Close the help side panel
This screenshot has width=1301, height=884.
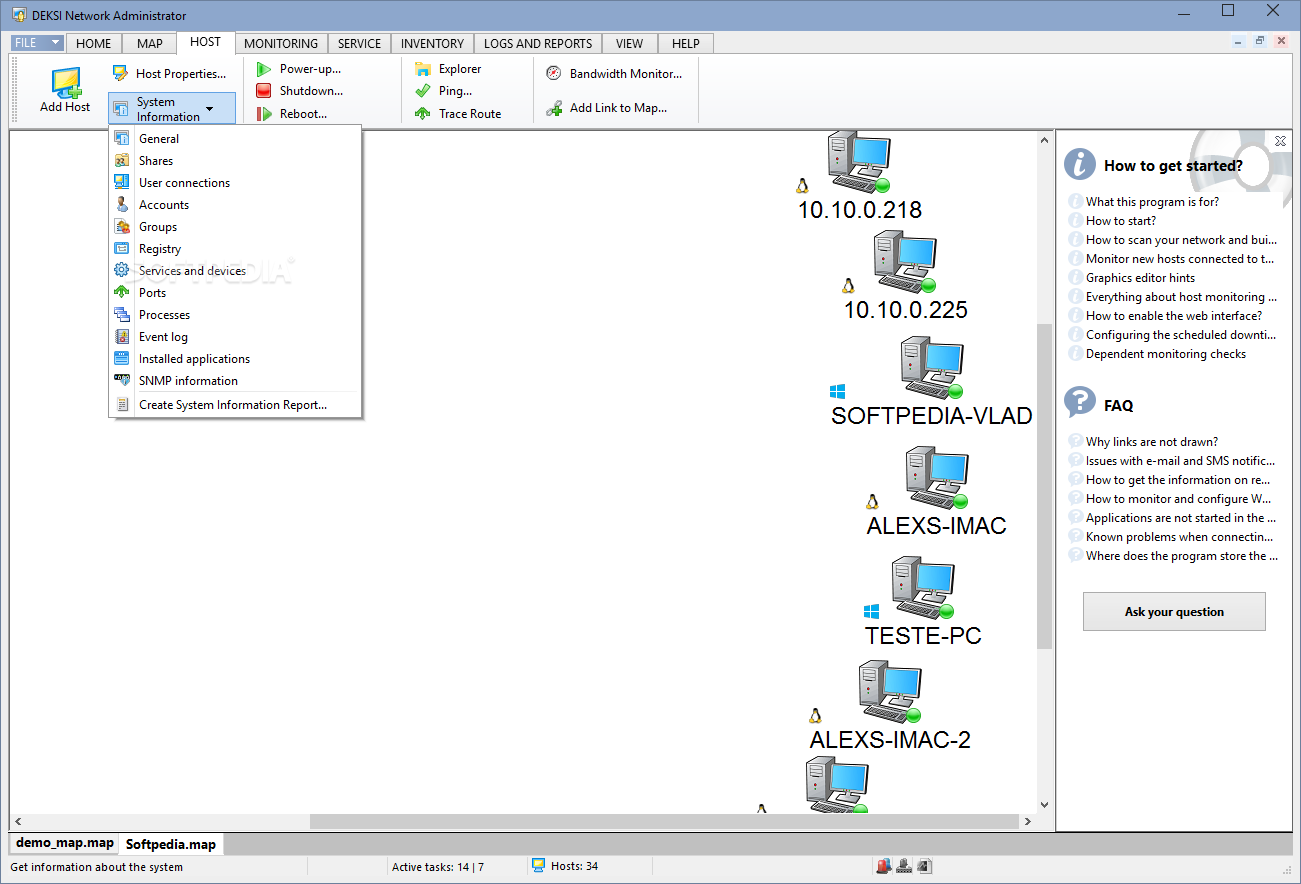click(1281, 141)
